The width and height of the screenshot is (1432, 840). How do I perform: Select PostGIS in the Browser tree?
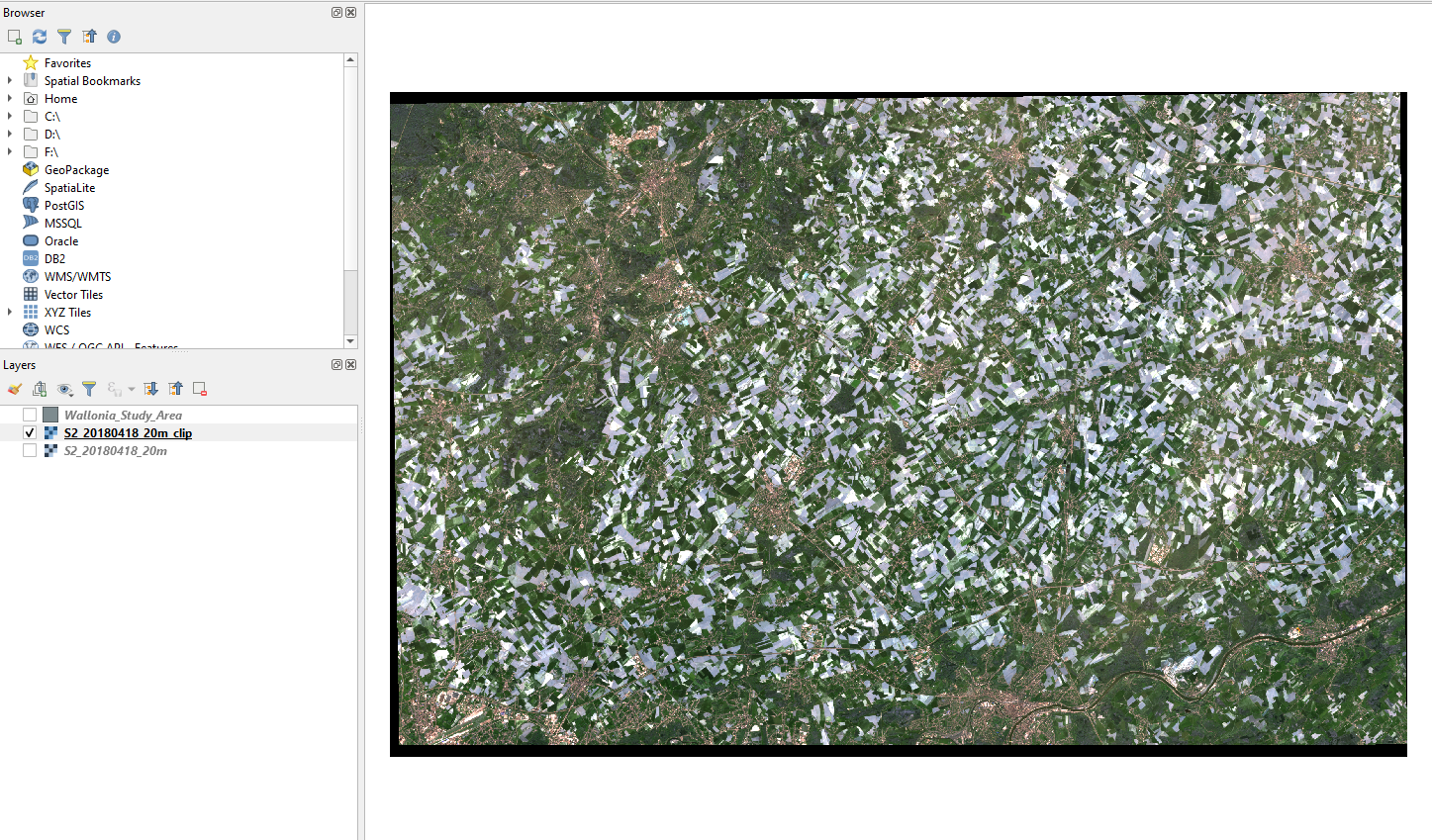tap(64, 206)
